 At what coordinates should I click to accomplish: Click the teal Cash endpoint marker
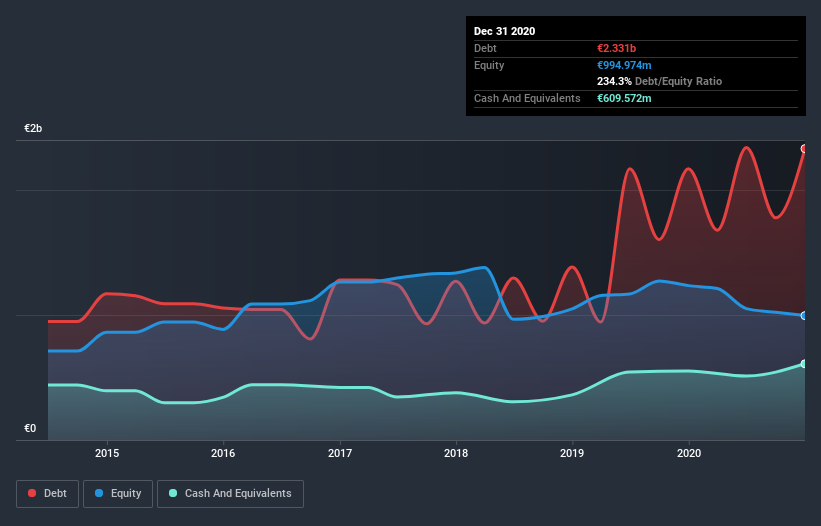[x=804, y=364]
